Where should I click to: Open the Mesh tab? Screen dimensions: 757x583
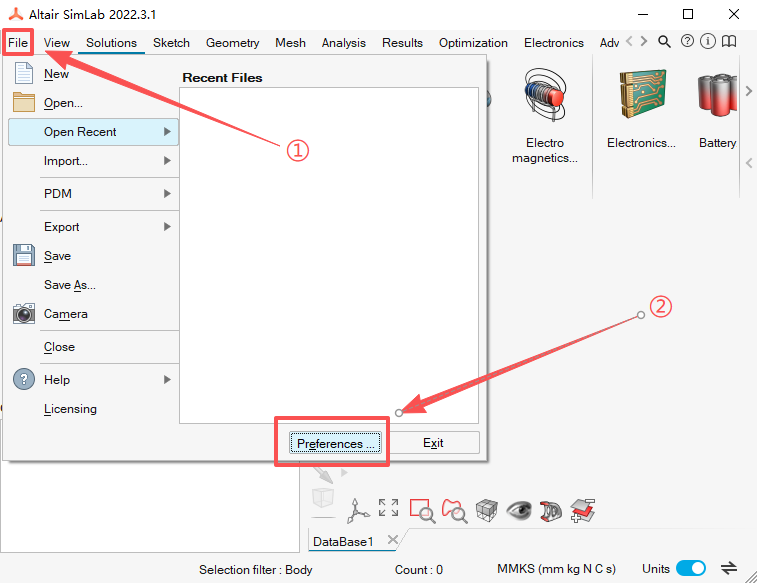[x=290, y=42]
